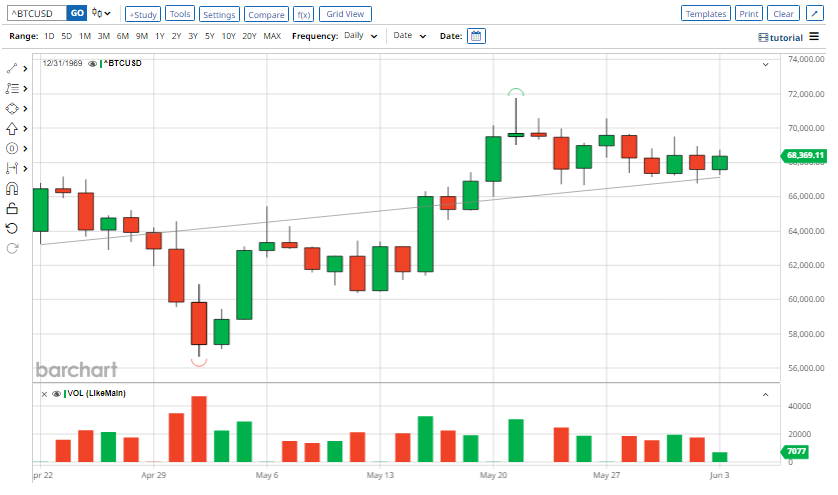Click the tutorial video icon

[x=763, y=37]
